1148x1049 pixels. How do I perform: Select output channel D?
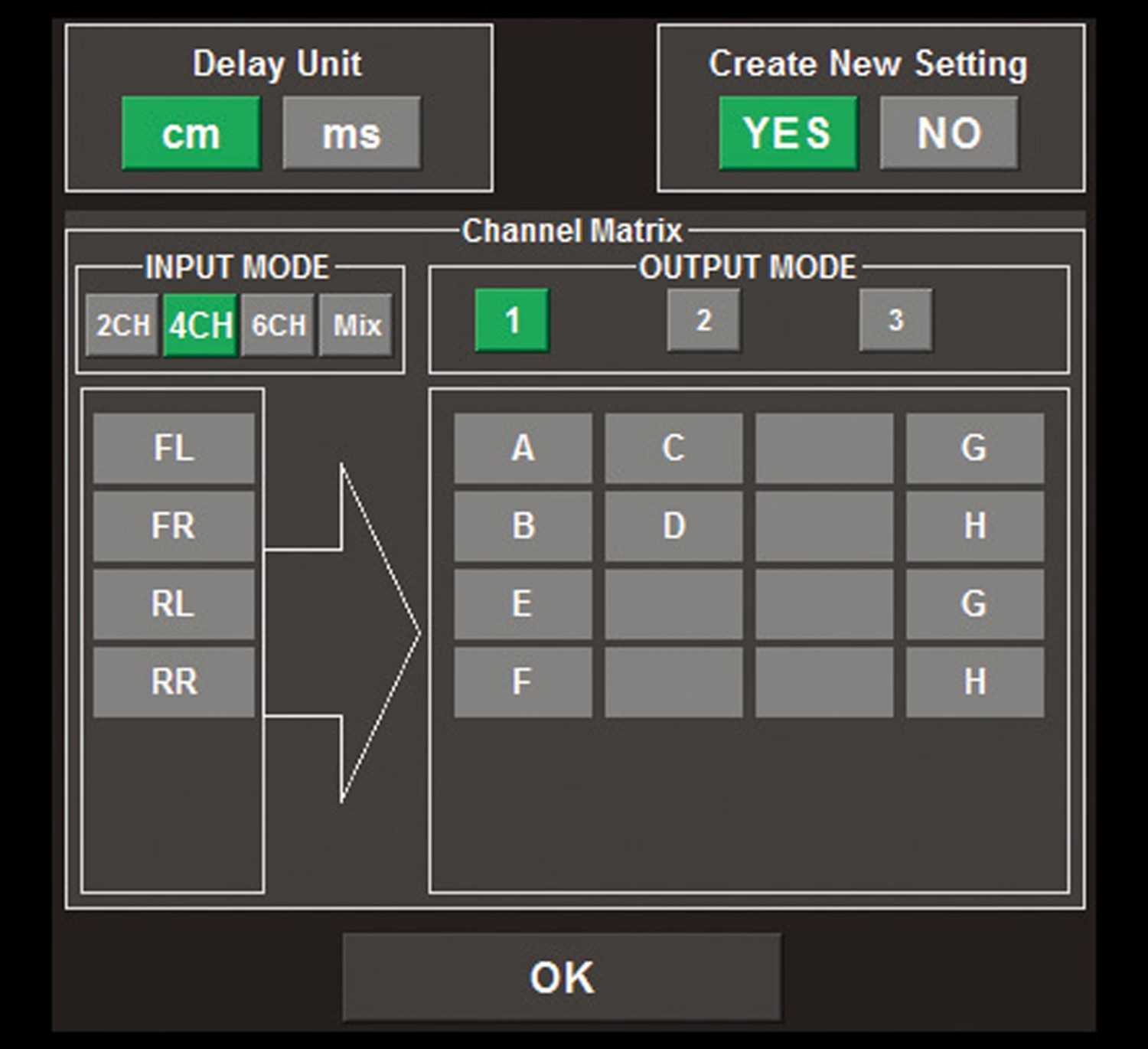coord(673,526)
